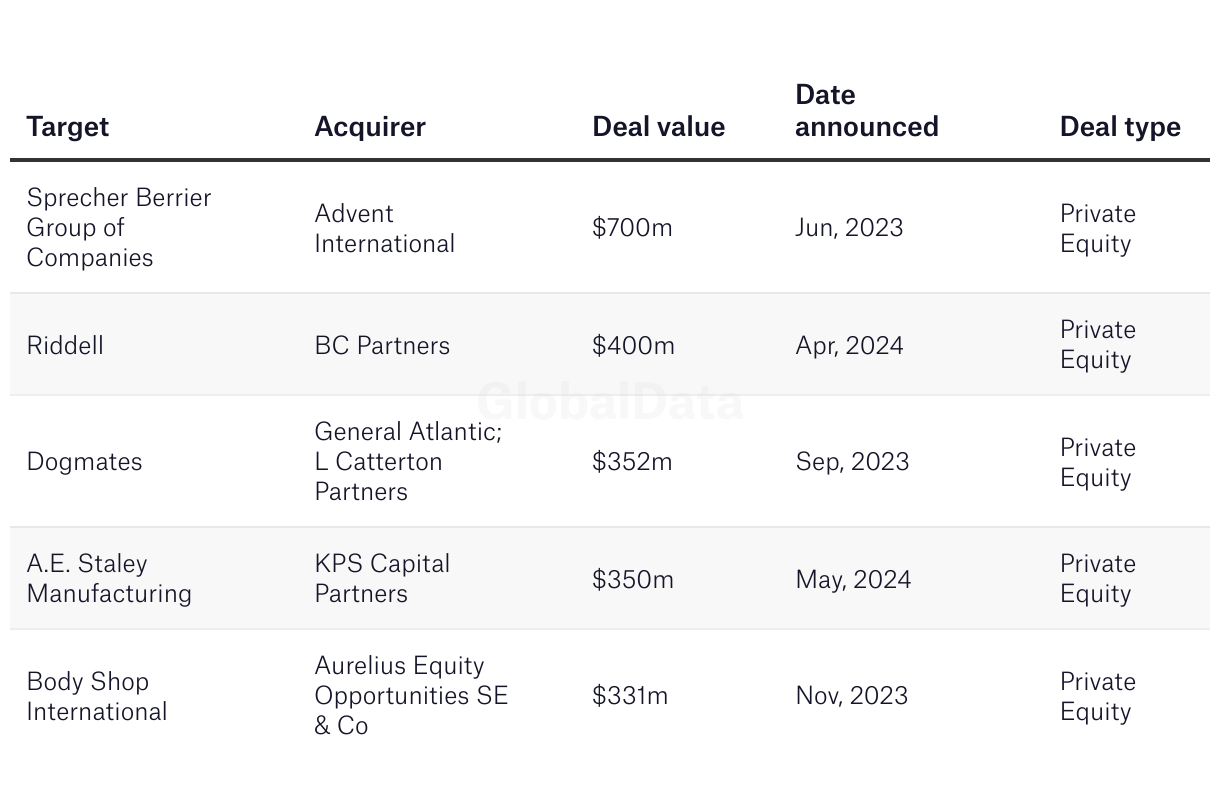Click the Riddell target name
The height and width of the screenshot is (802, 1220).
point(65,346)
